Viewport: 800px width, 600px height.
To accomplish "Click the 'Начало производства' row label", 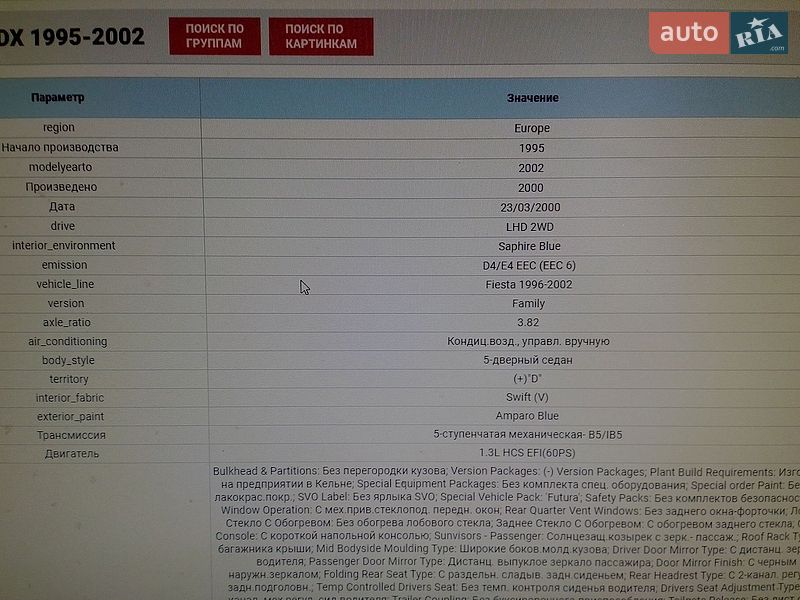I will point(60,147).
